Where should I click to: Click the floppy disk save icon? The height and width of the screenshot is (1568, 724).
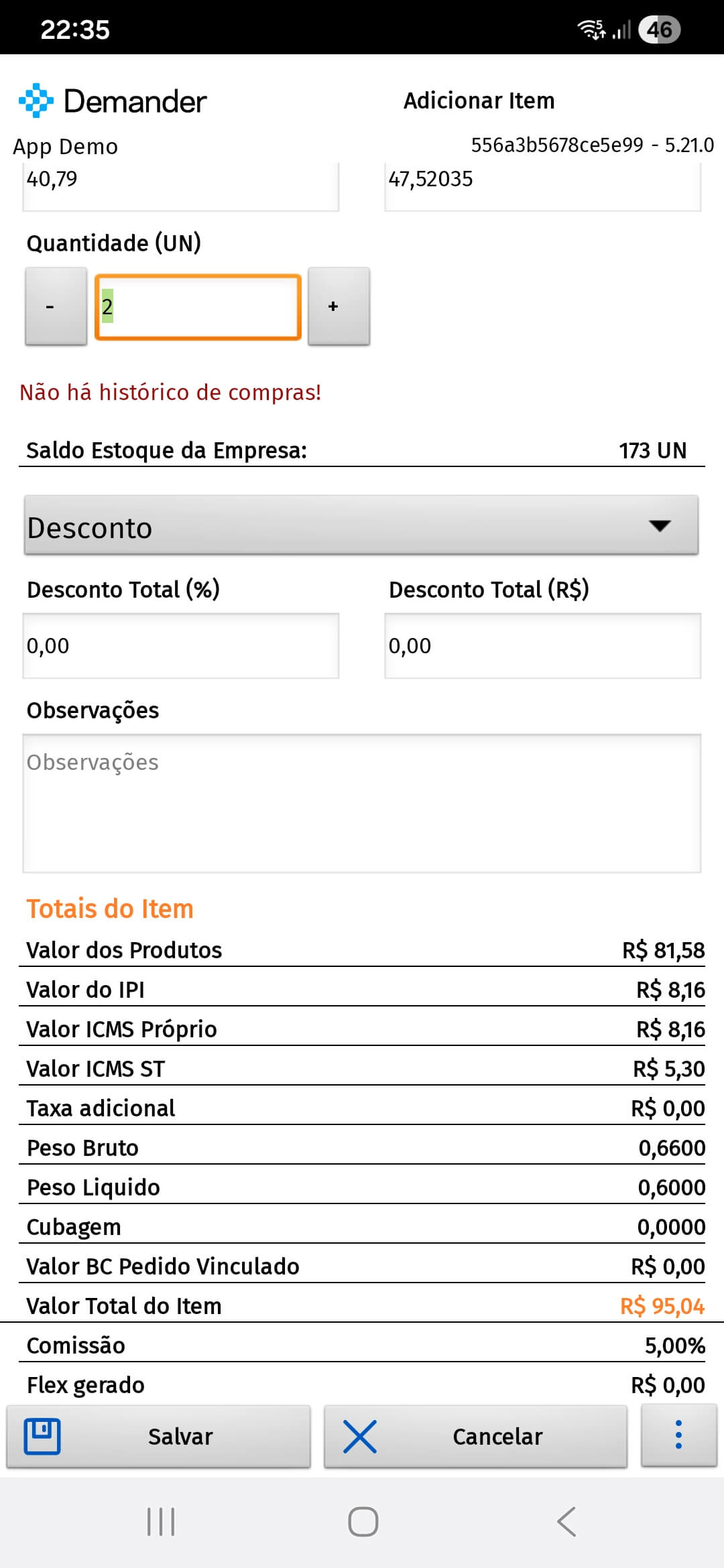[x=42, y=1437]
